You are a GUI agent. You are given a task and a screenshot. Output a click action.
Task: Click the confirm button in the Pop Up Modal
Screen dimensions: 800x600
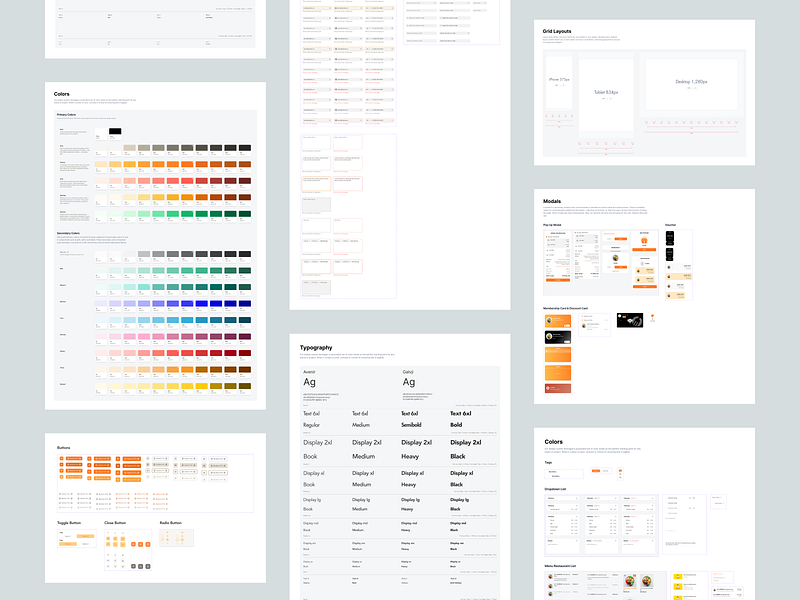point(558,281)
